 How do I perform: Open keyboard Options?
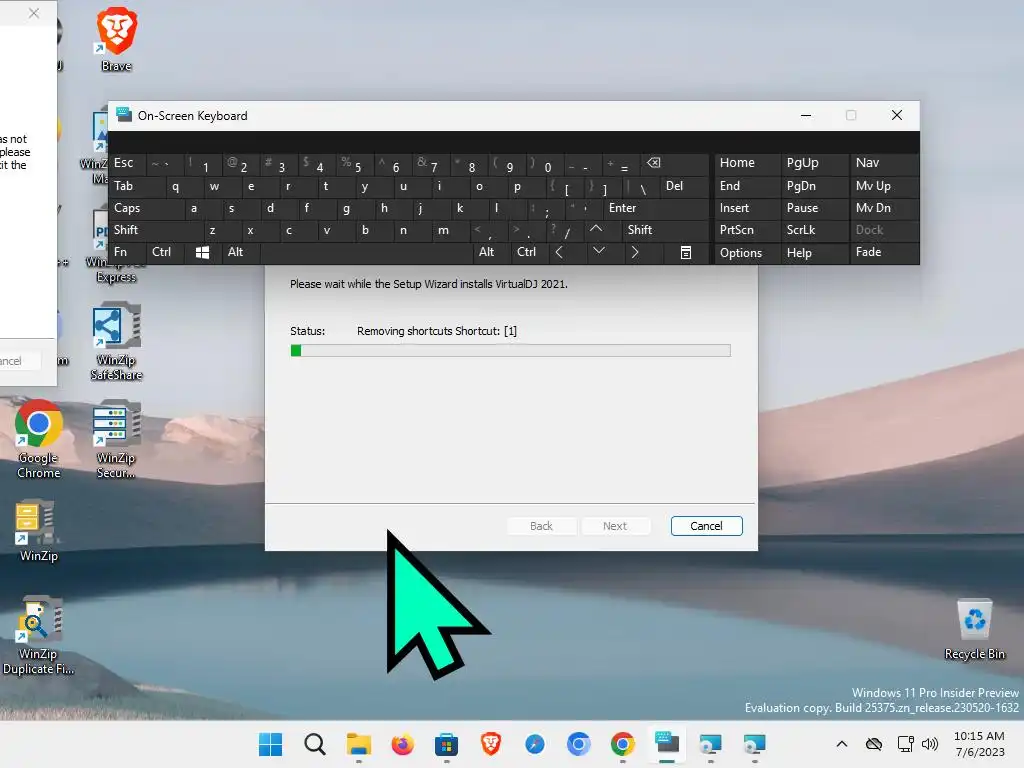click(x=746, y=252)
